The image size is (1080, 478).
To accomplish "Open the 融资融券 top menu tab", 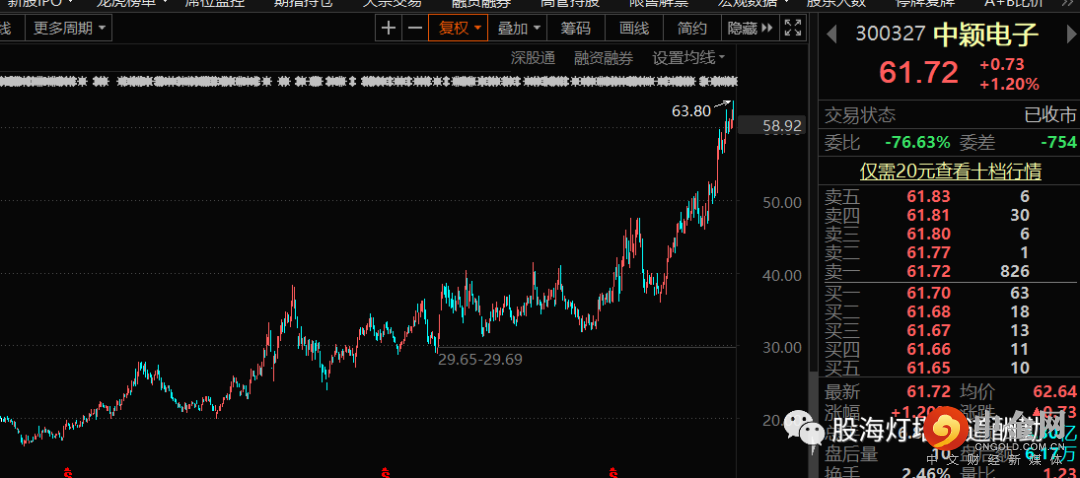I will 480,3.
